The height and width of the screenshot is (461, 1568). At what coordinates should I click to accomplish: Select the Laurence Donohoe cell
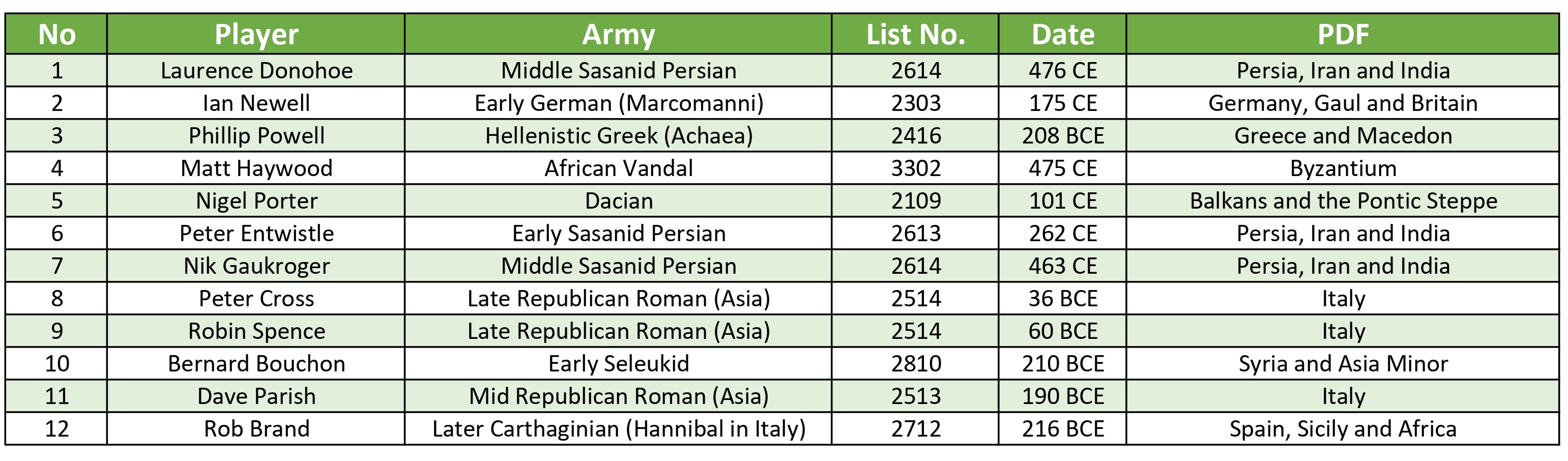click(256, 71)
